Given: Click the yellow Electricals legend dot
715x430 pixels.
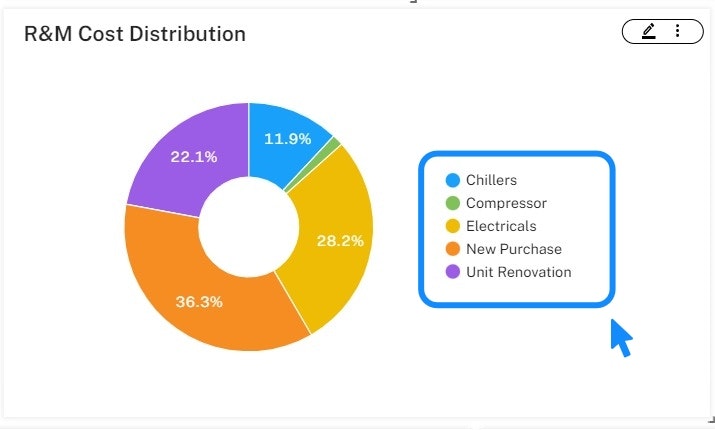Looking at the screenshot, I should tap(453, 226).
